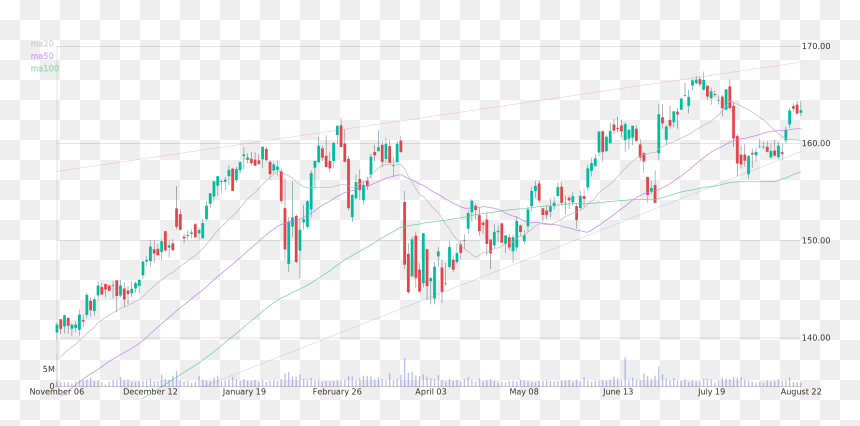The height and width of the screenshot is (426, 860).
Task: Click the August 22 date label
Action: [801, 392]
